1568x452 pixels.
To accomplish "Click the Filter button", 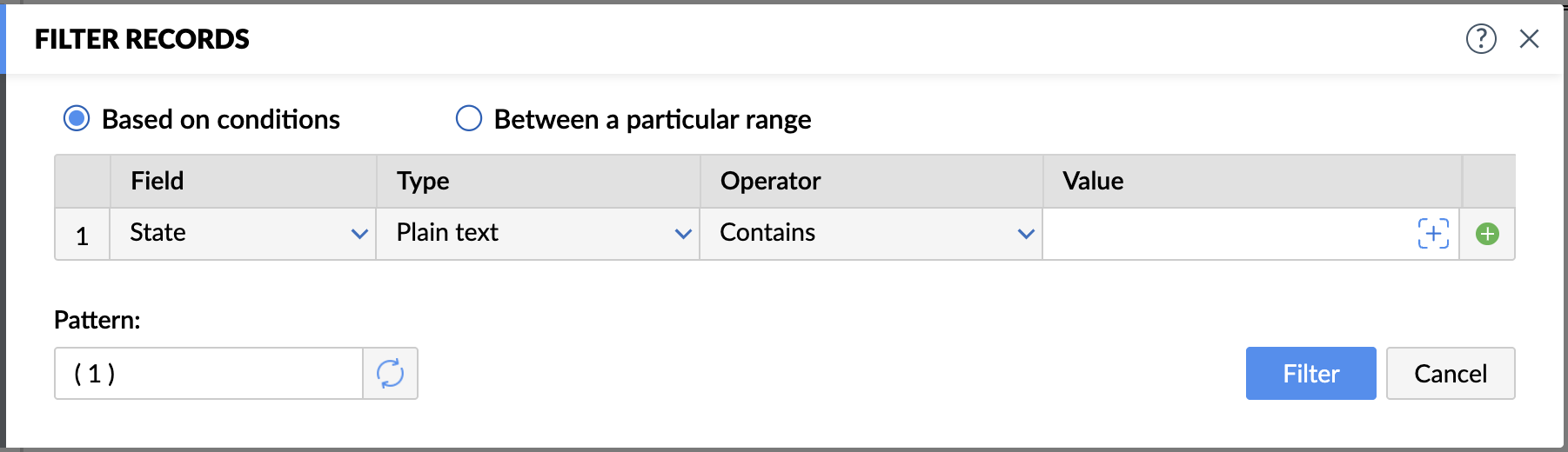I will click(x=1310, y=374).
